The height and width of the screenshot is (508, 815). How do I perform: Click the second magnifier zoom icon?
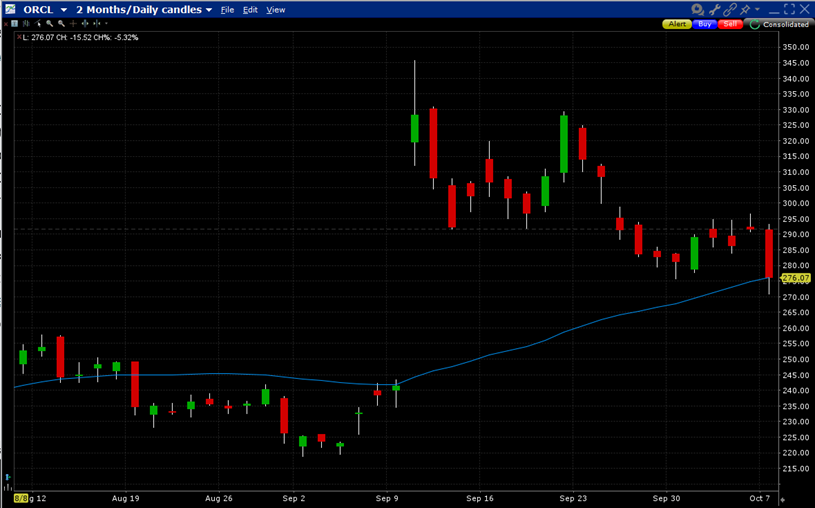[x=61, y=23]
